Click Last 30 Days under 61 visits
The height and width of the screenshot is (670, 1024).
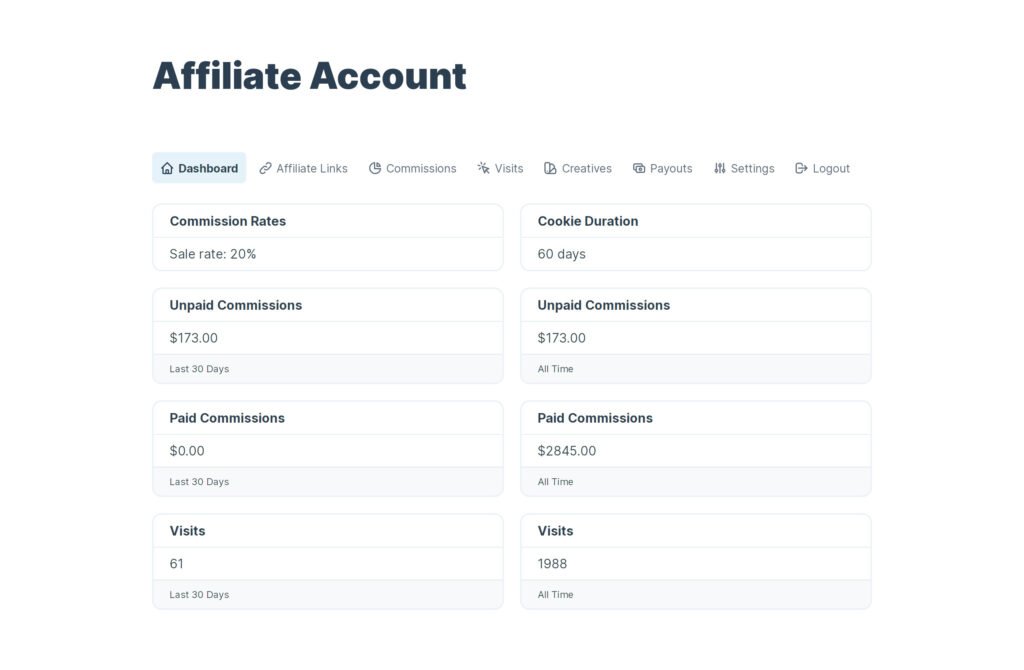[x=199, y=595]
